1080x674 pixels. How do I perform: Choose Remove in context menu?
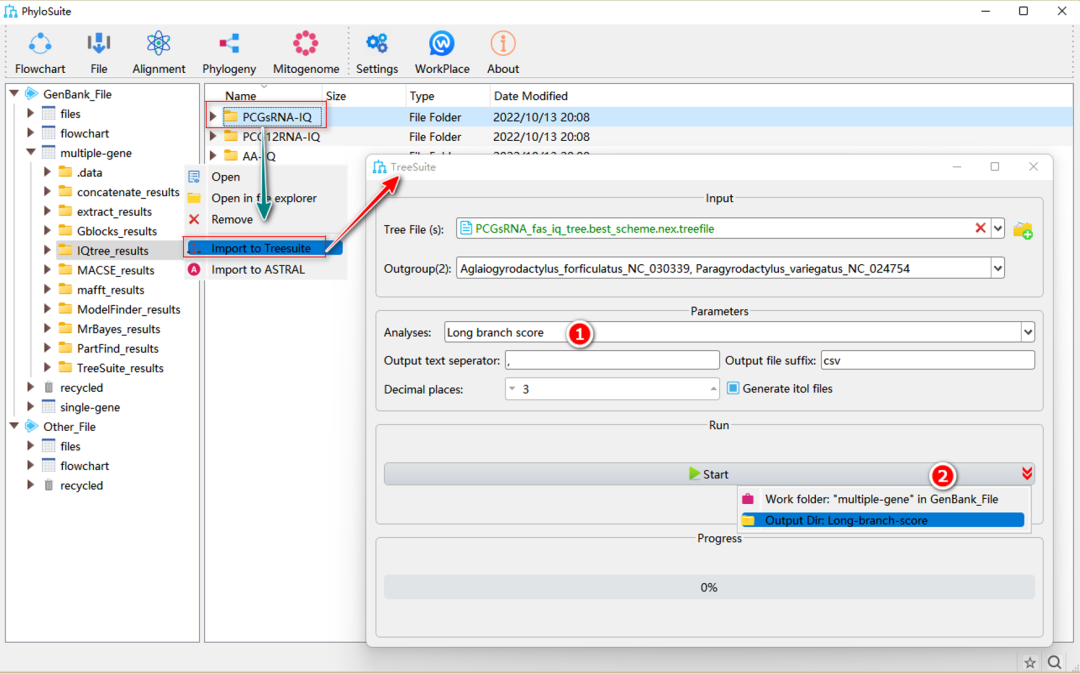231,220
